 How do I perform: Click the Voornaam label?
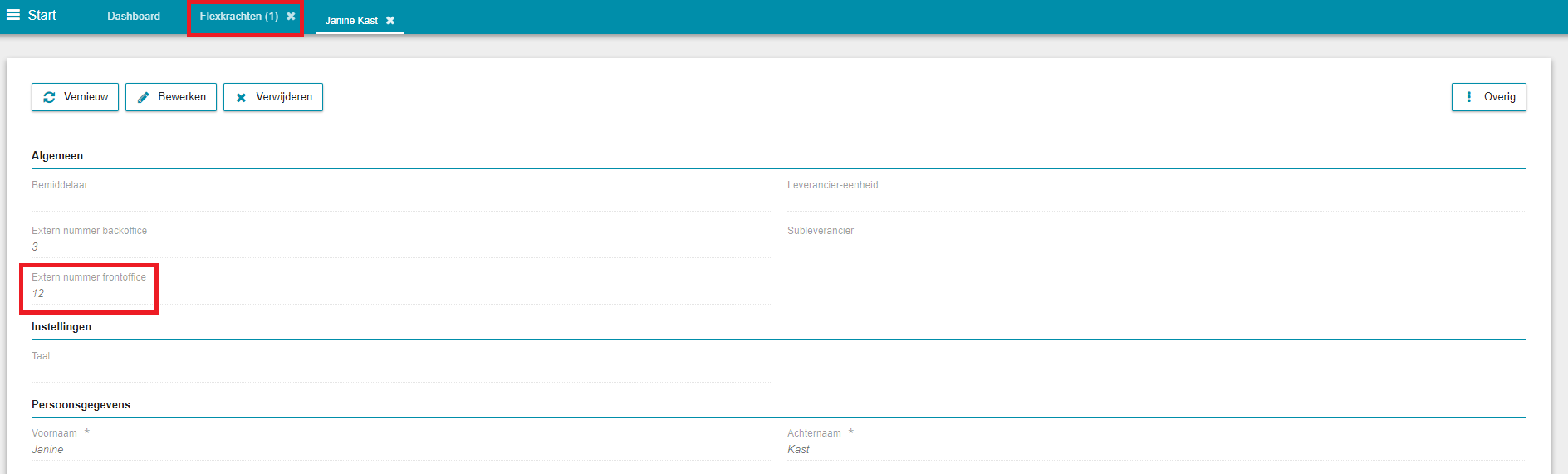(54, 433)
